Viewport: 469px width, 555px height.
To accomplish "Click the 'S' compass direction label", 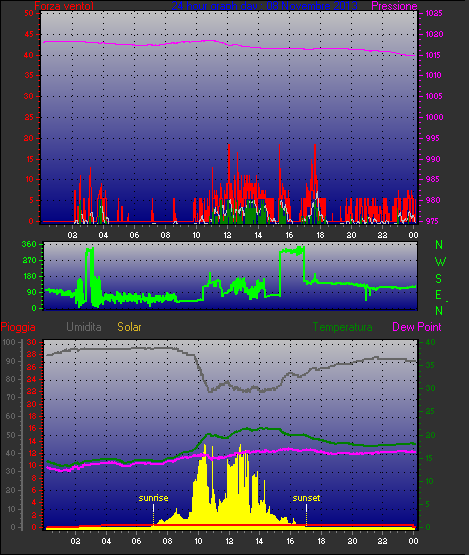I will 439,279.
